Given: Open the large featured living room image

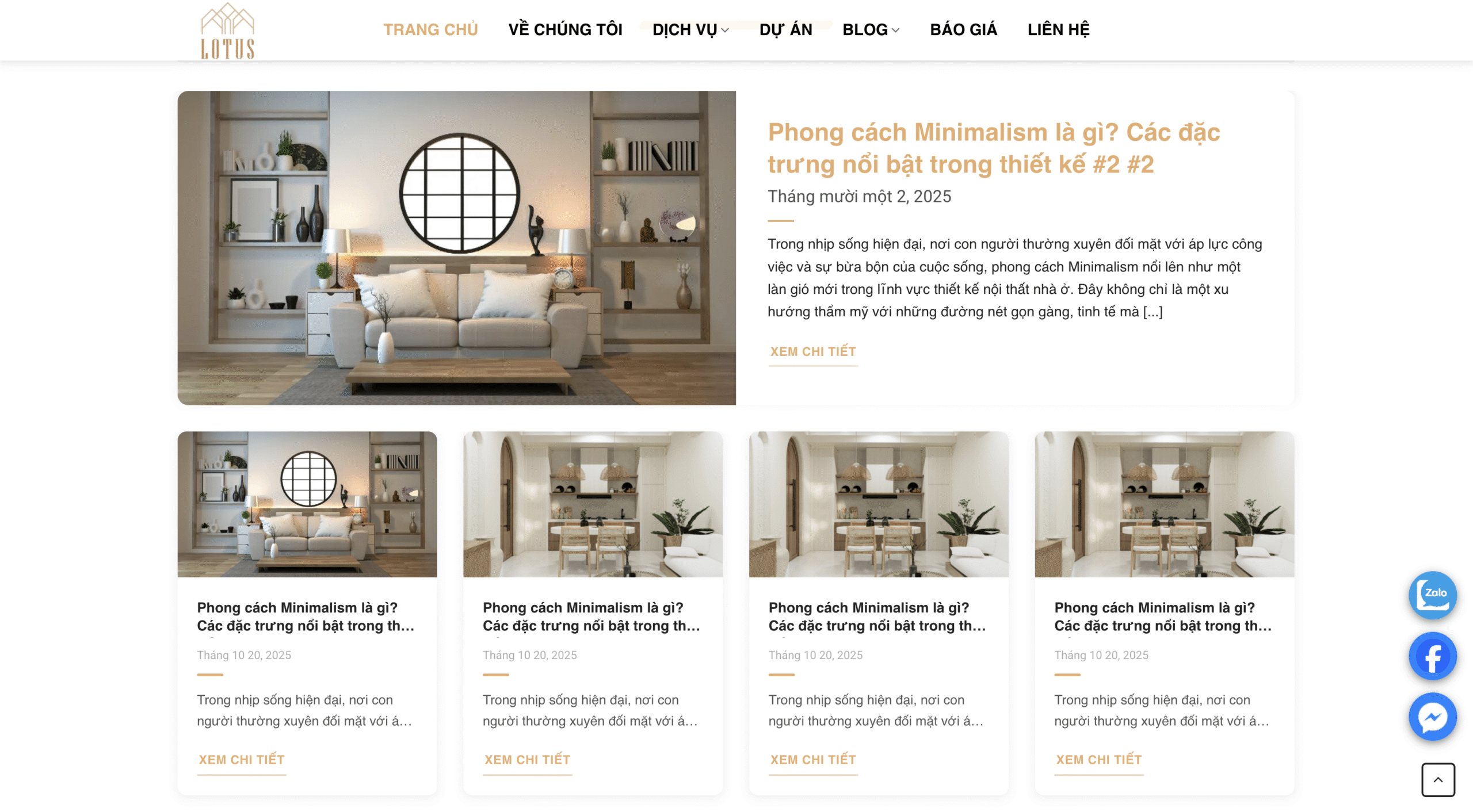Looking at the screenshot, I should click(456, 248).
